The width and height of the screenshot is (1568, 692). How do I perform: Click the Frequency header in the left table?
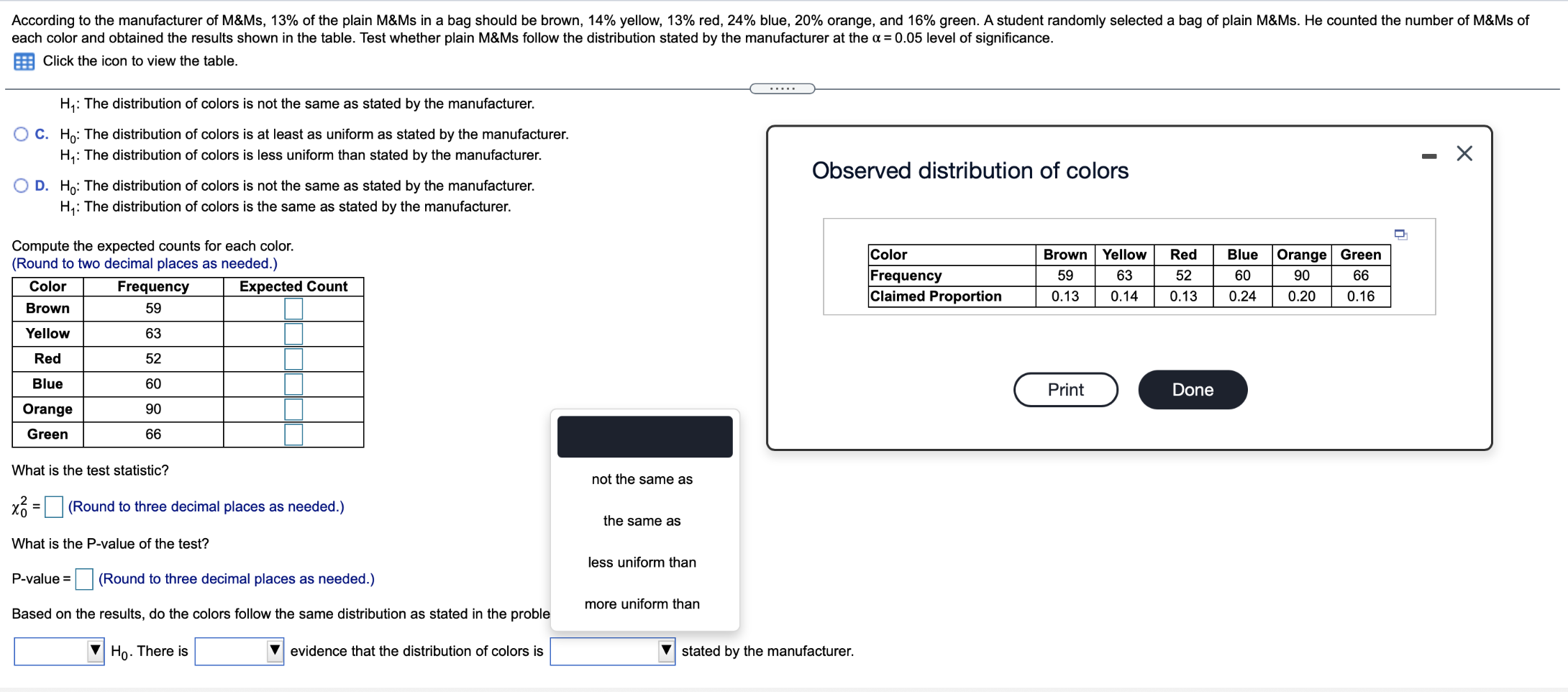click(153, 286)
